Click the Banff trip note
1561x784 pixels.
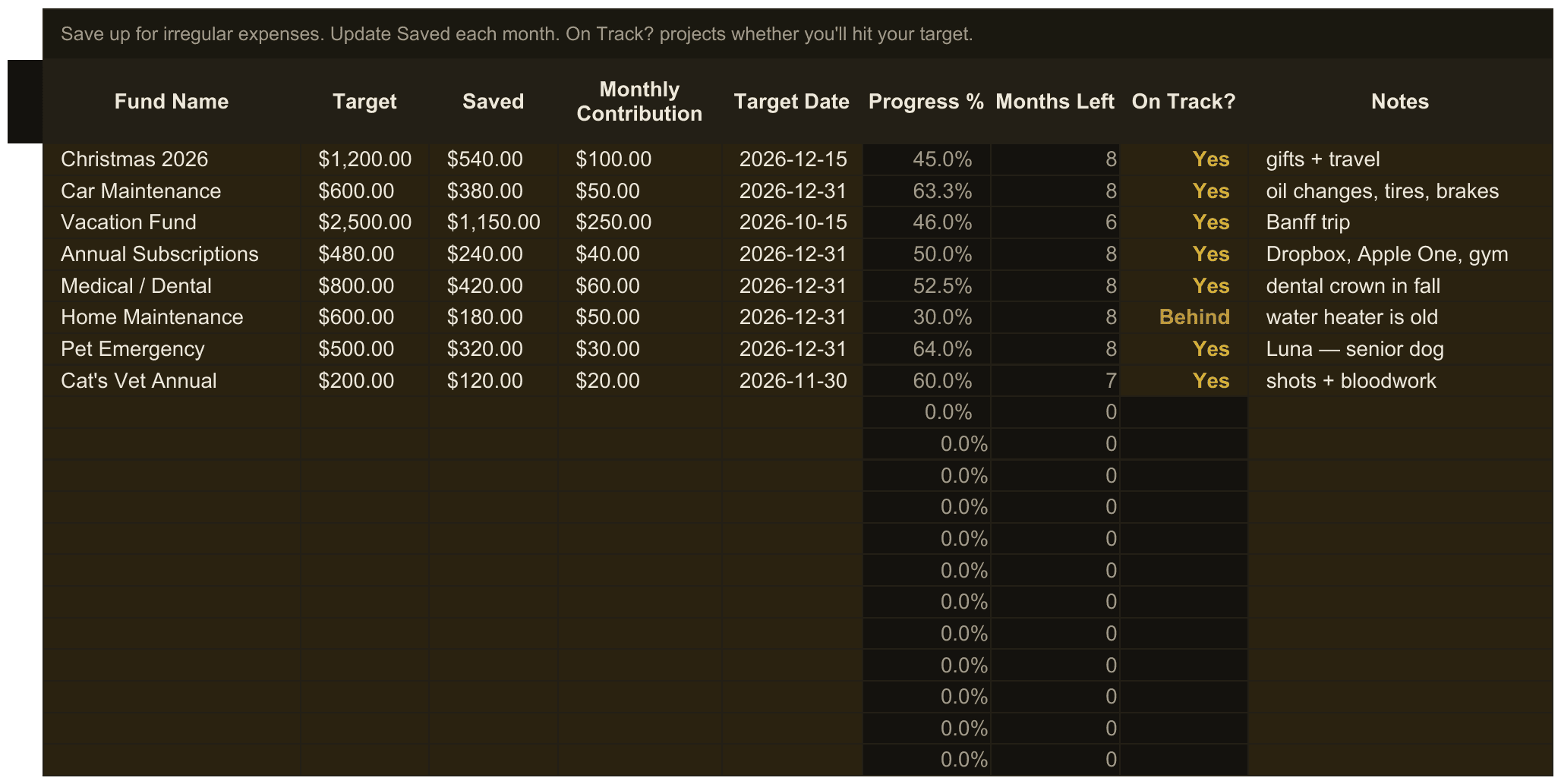pyautogui.click(x=1400, y=222)
